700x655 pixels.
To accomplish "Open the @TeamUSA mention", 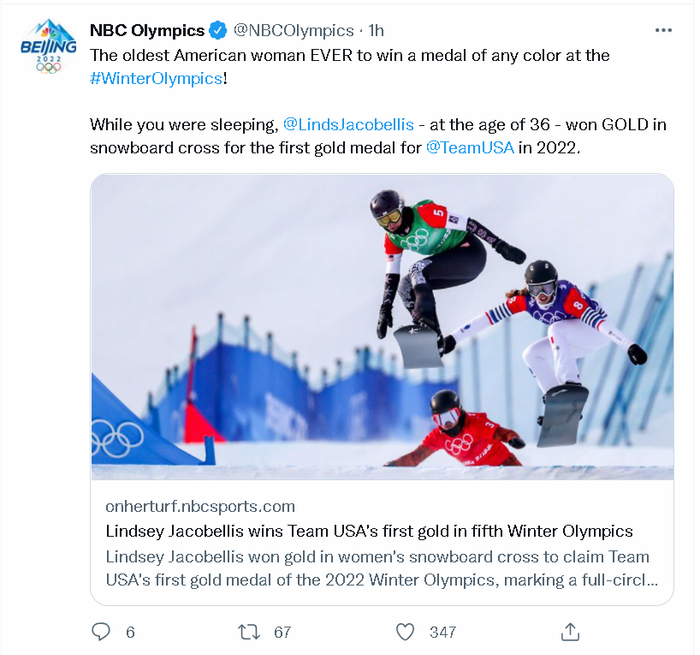I will pyautogui.click(x=469, y=148).
